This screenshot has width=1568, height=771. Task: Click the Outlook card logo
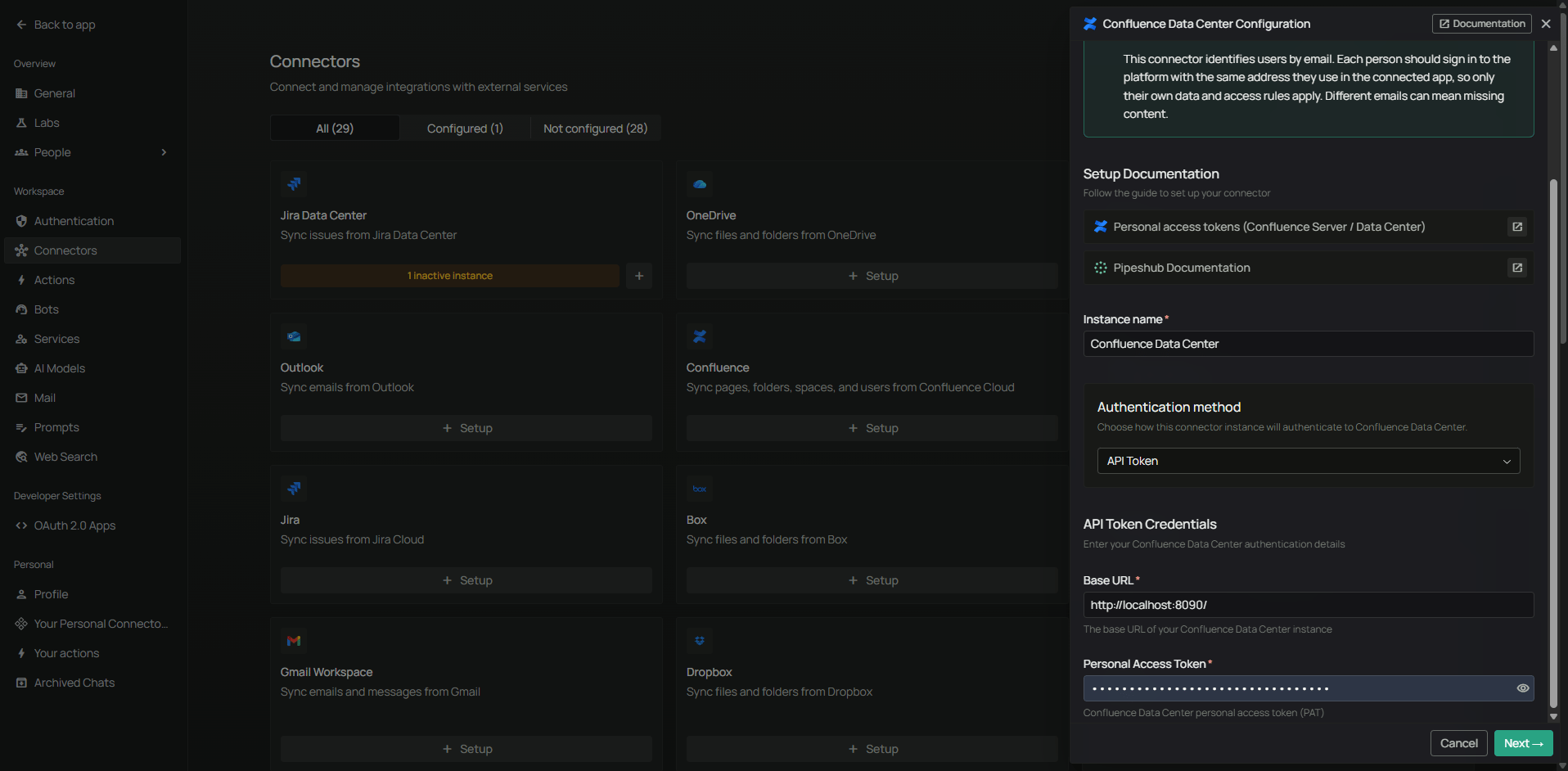point(294,336)
